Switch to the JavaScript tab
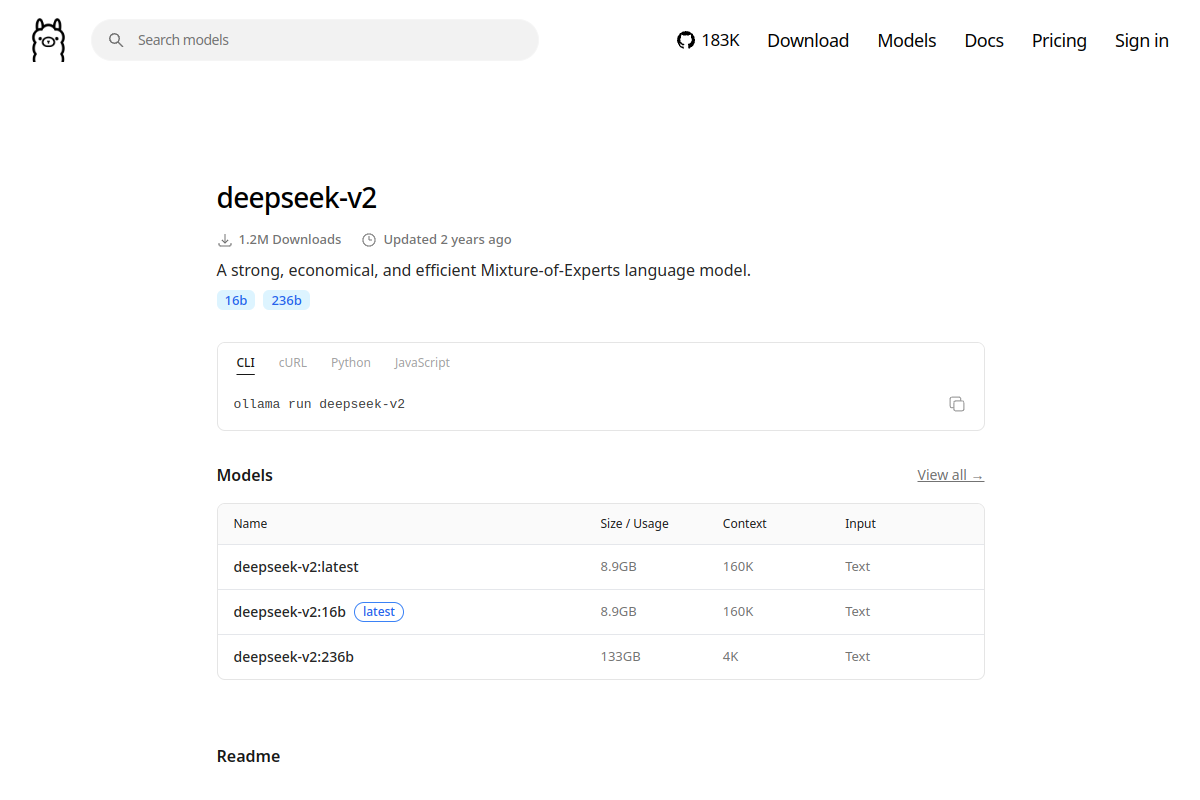The height and width of the screenshot is (800, 1200). tap(422, 363)
